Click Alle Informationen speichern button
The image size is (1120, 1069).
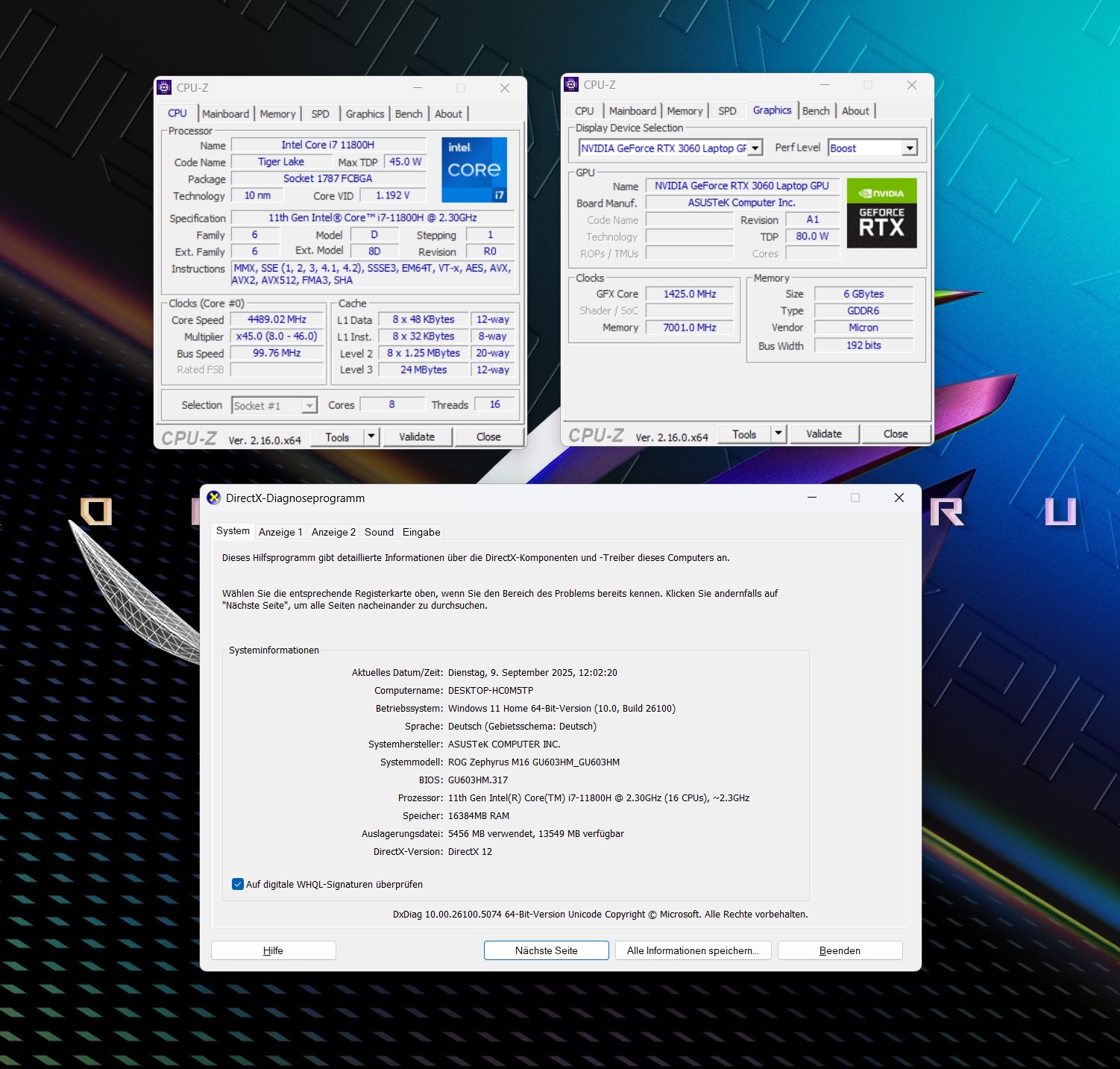693,950
